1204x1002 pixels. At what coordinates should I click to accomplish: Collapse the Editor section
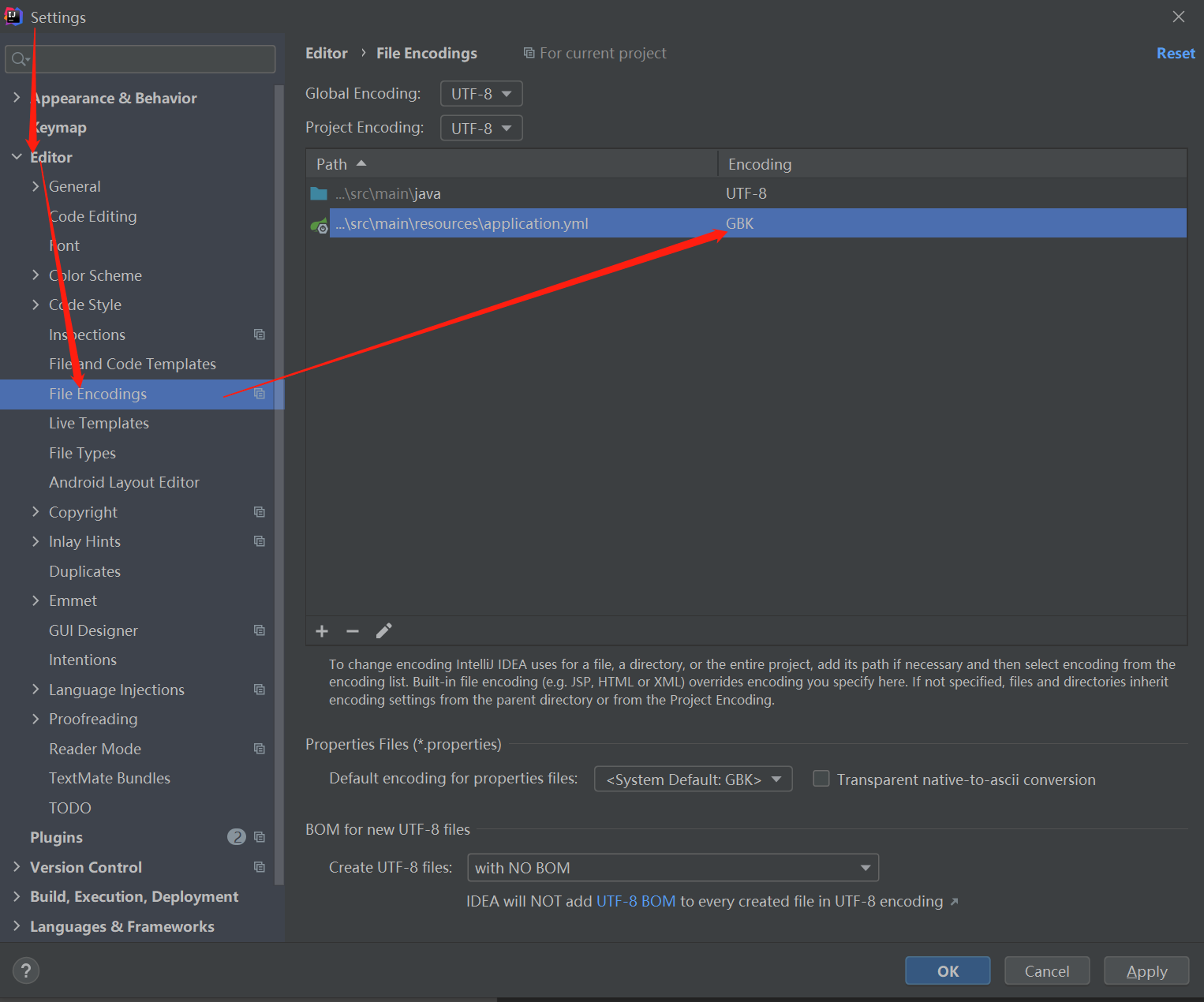click(17, 157)
